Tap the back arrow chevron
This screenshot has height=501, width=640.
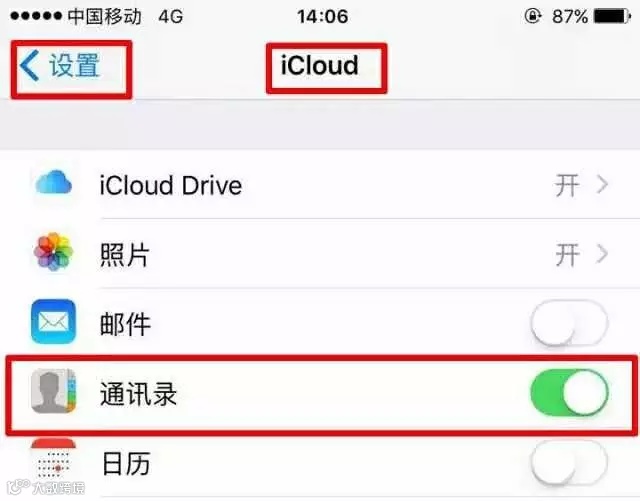29,65
